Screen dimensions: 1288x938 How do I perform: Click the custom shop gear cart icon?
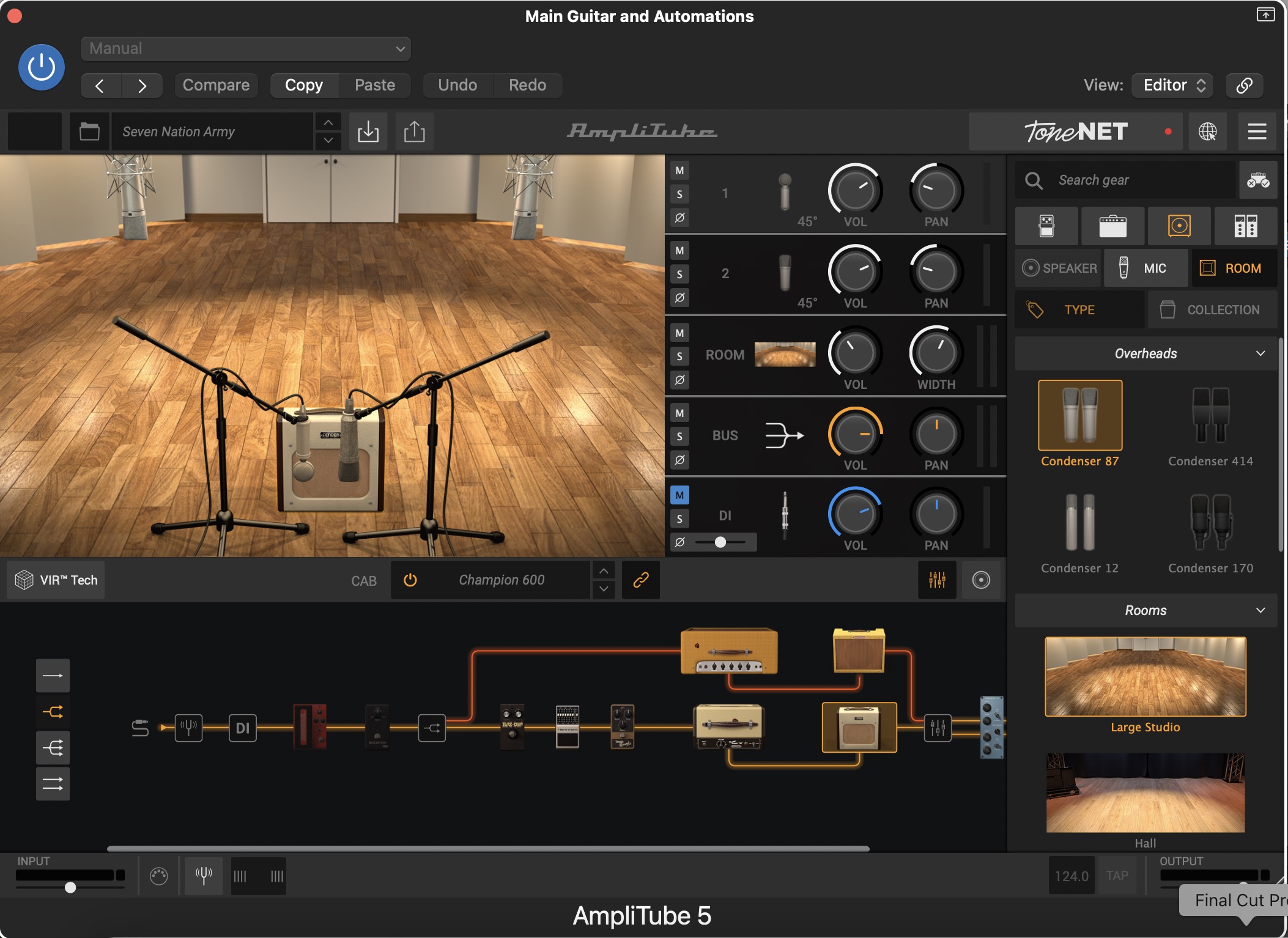click(x=1258, y=180)
